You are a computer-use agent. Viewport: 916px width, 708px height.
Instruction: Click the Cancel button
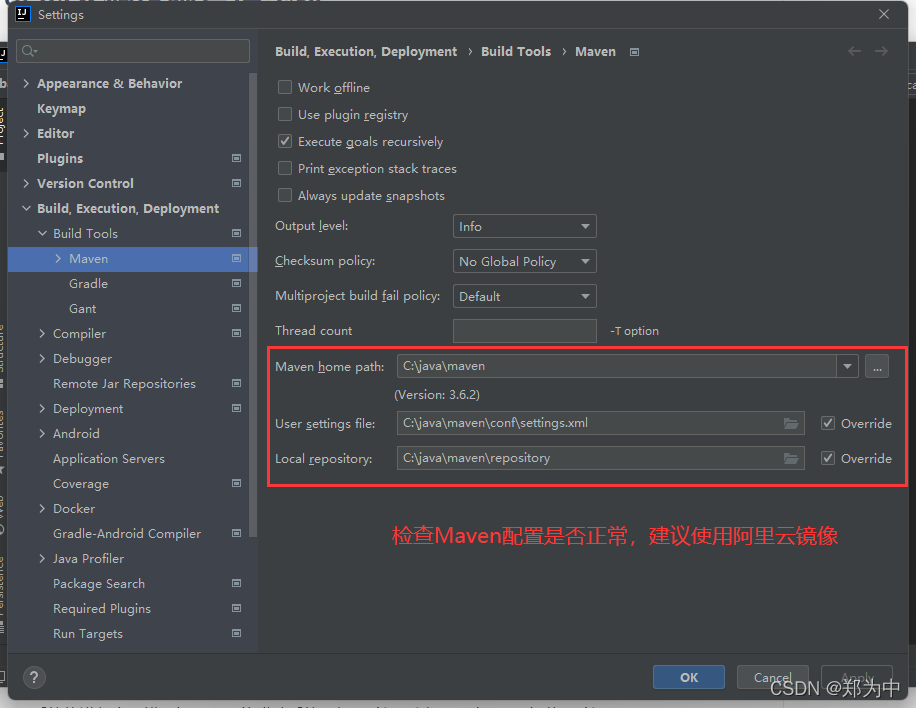click(772, 677)
